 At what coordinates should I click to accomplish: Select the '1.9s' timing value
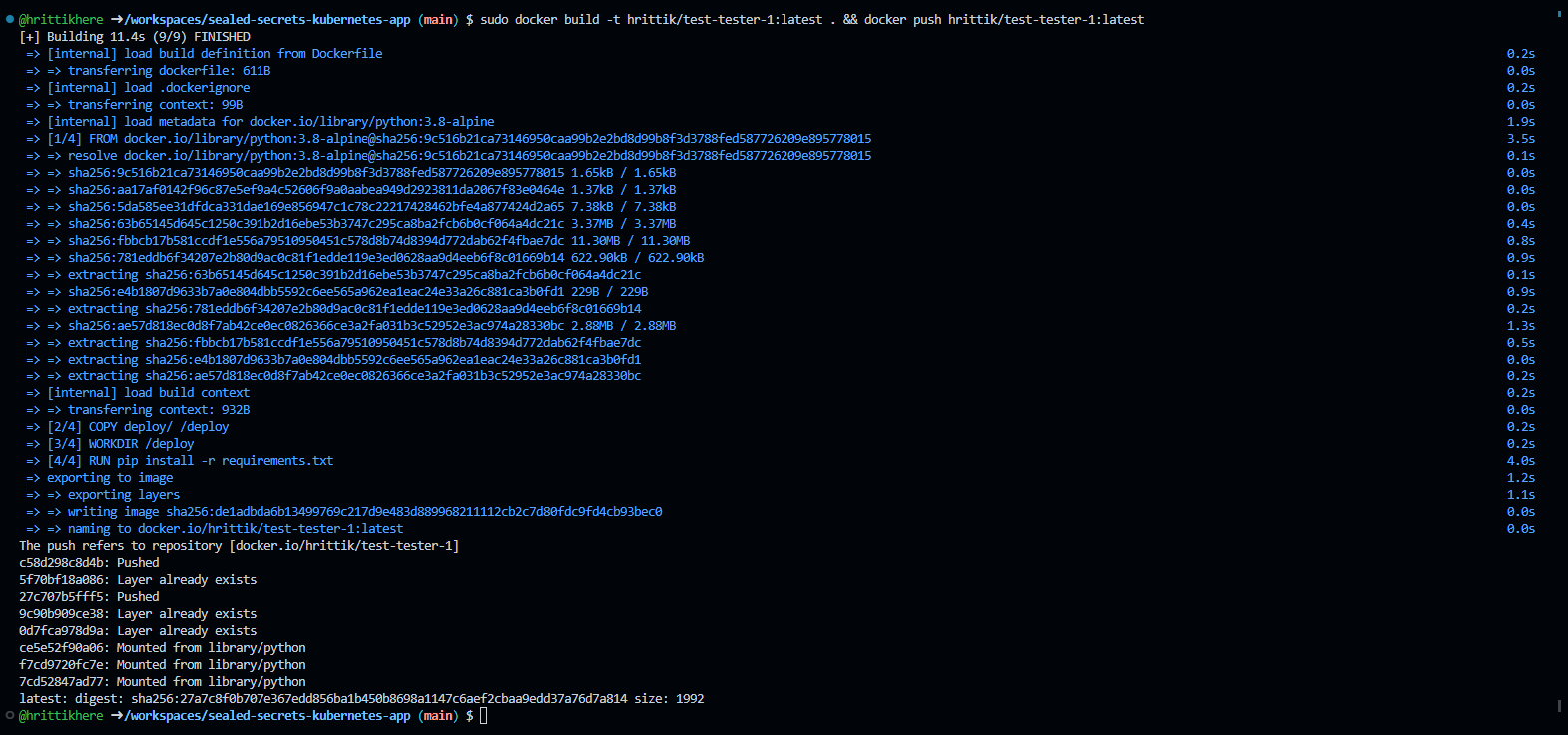tap(1521, 121)
